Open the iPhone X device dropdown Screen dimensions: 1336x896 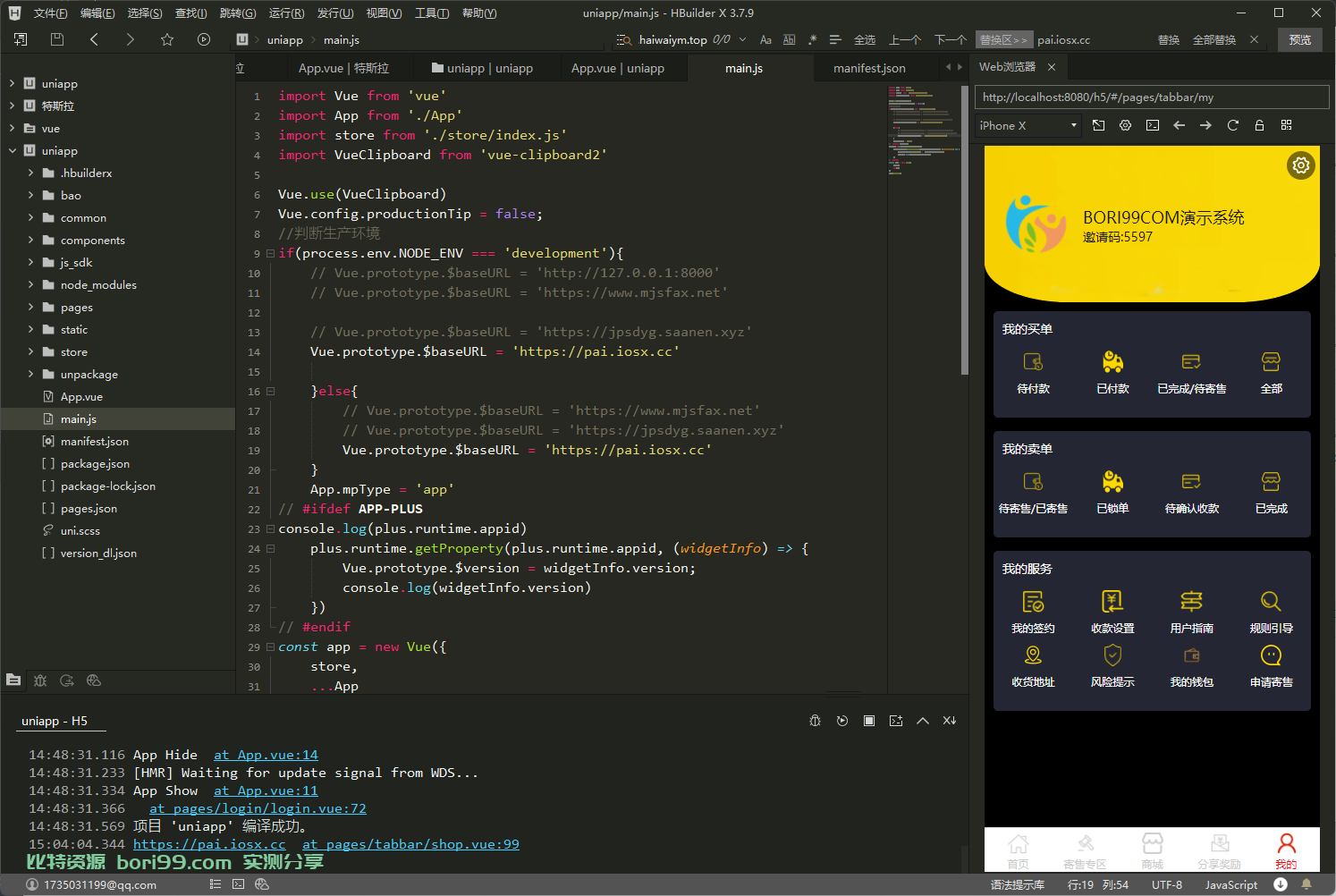(x=1027, y=126)
